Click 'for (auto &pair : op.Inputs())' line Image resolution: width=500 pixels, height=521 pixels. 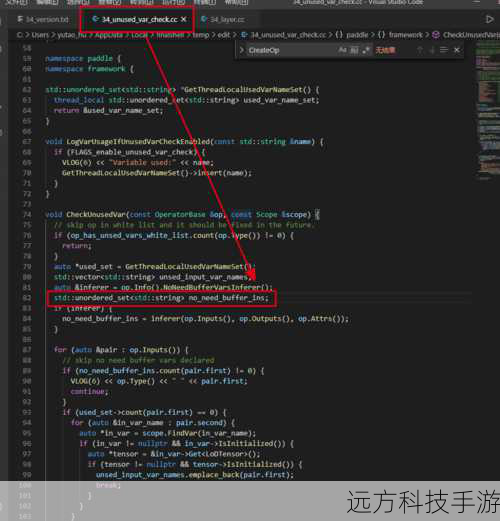pyautogui.click(x=121, y=350)
